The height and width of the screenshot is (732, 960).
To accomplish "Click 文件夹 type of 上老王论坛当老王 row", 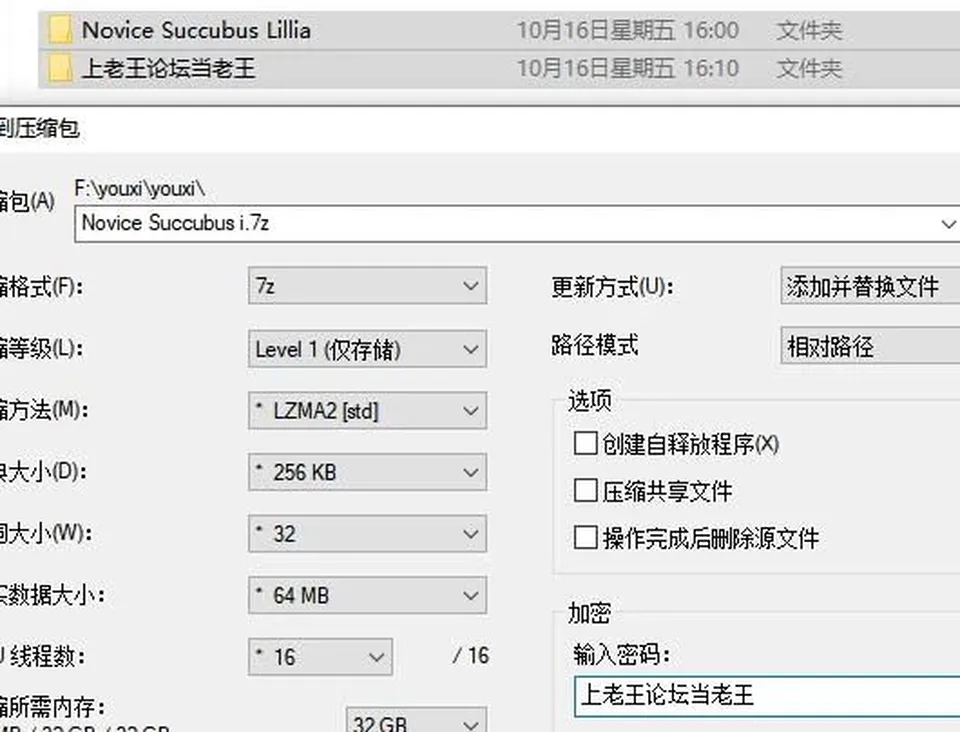I will (x=809, y=68).
